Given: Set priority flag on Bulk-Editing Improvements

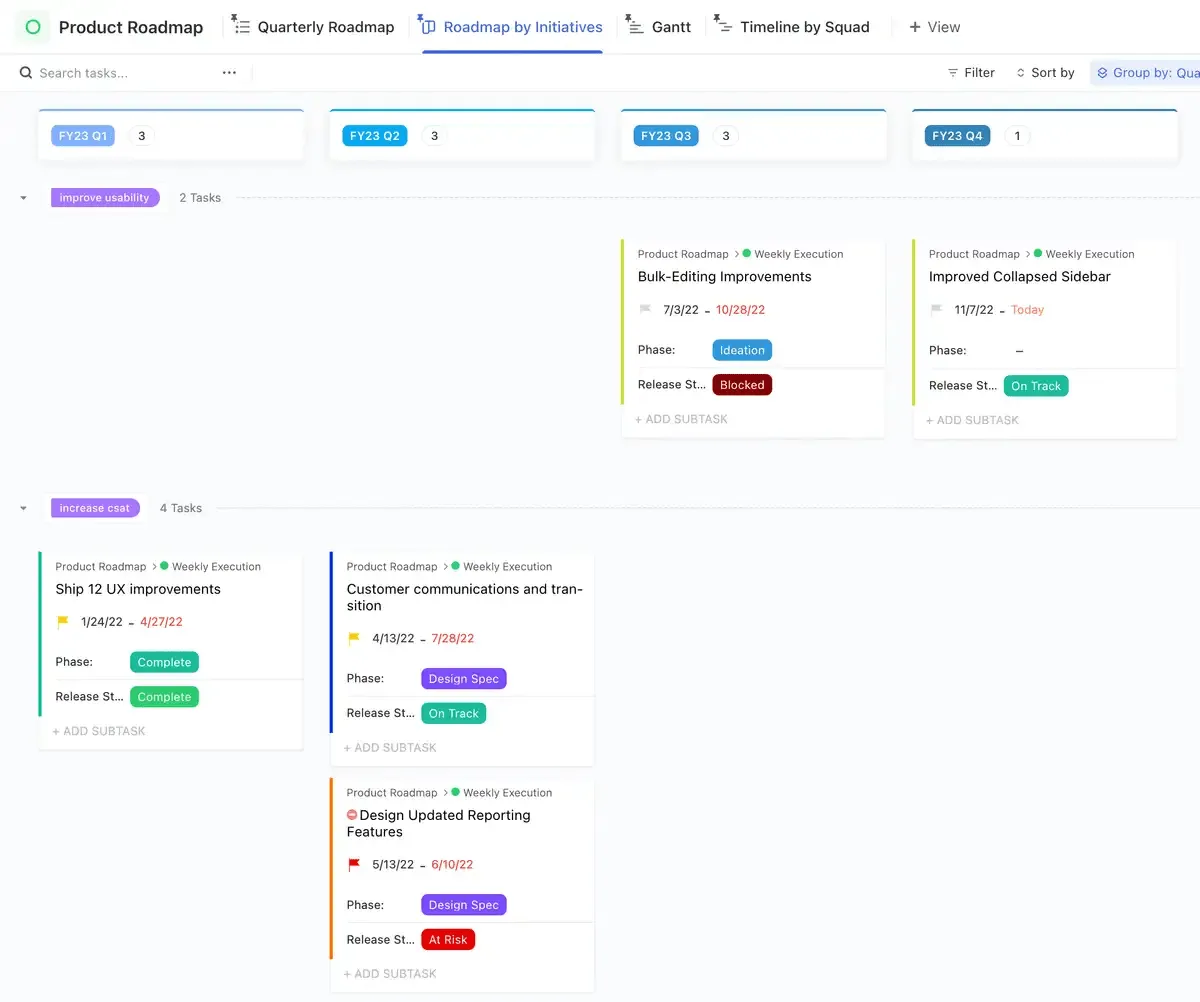Looking at the screenshot, I should (x=644, y=310).
